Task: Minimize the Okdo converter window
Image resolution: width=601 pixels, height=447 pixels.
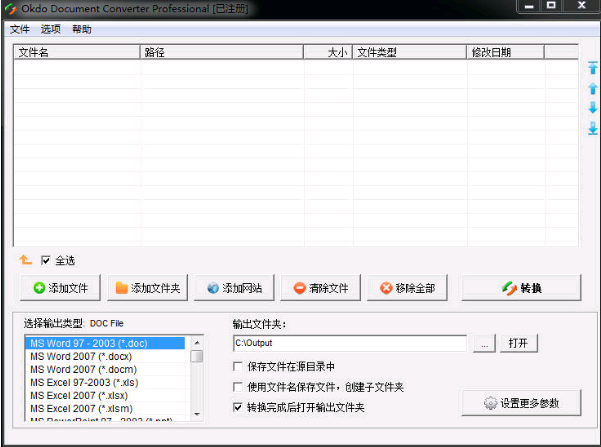Action: [x=529, y=6]
